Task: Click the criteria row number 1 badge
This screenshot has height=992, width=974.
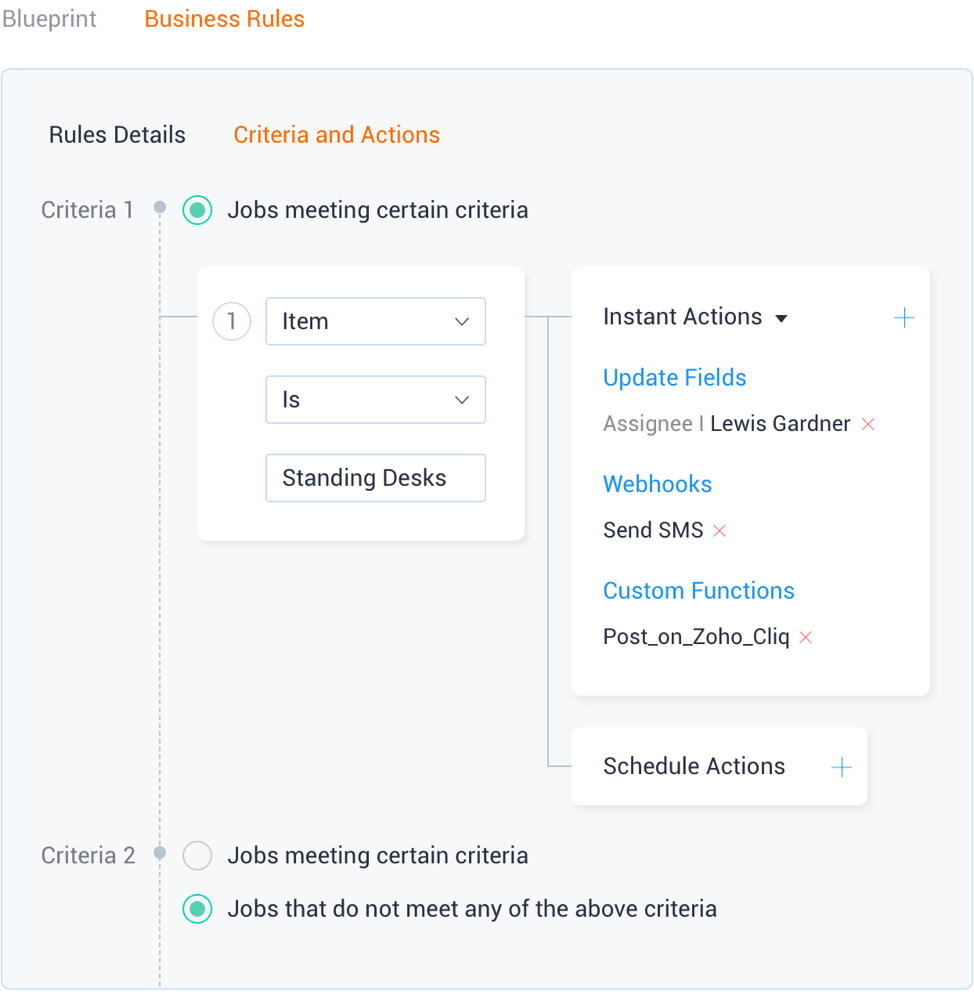Action: click(231, 321)
